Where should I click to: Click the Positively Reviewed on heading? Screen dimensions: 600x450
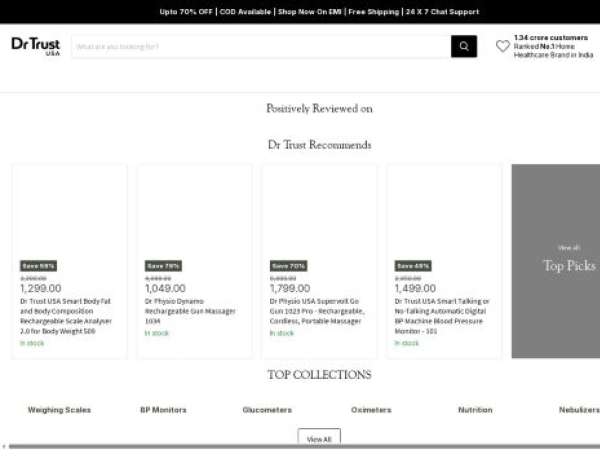319,109
